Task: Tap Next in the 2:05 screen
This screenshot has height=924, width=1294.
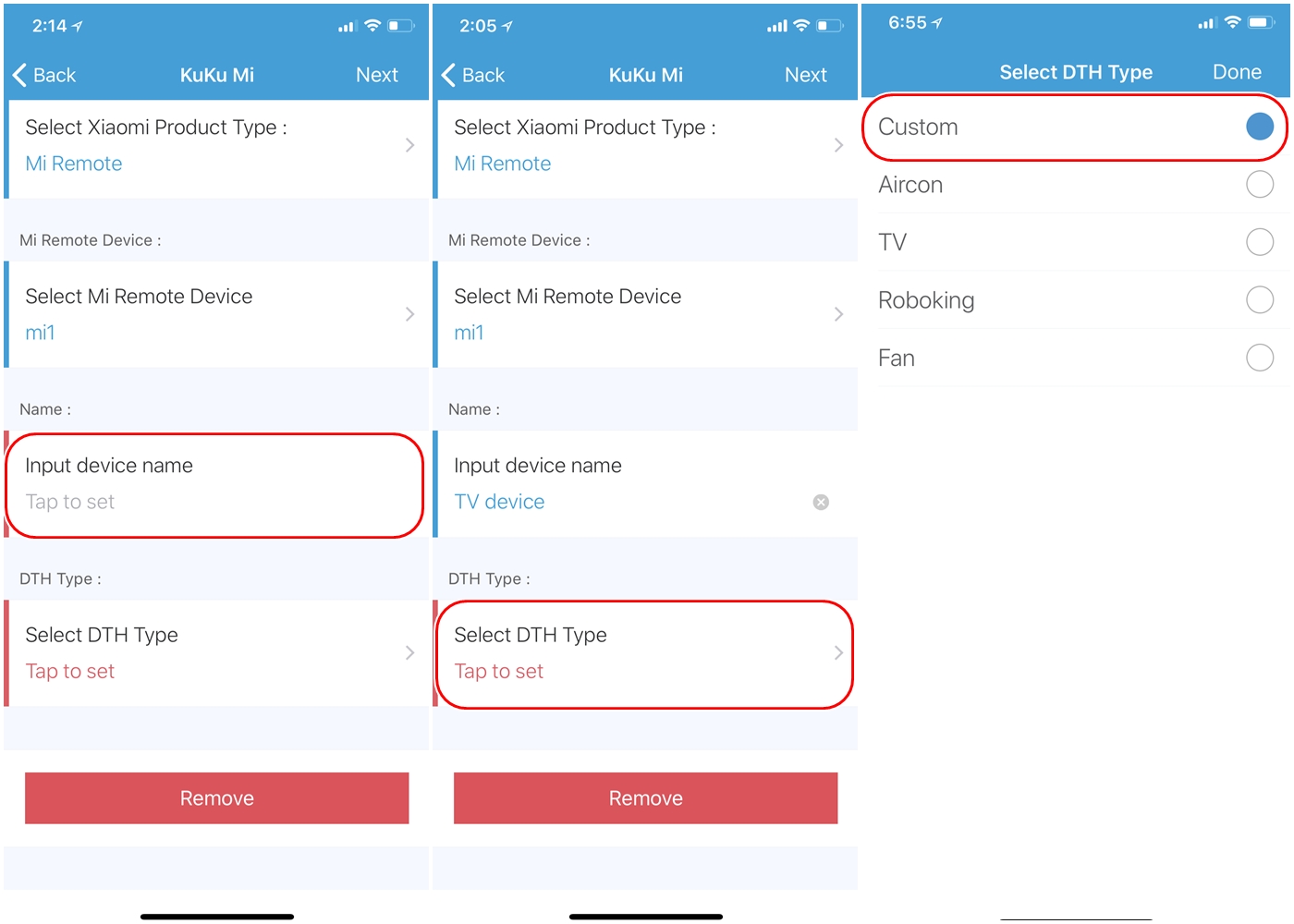Action: click(806, 75)
